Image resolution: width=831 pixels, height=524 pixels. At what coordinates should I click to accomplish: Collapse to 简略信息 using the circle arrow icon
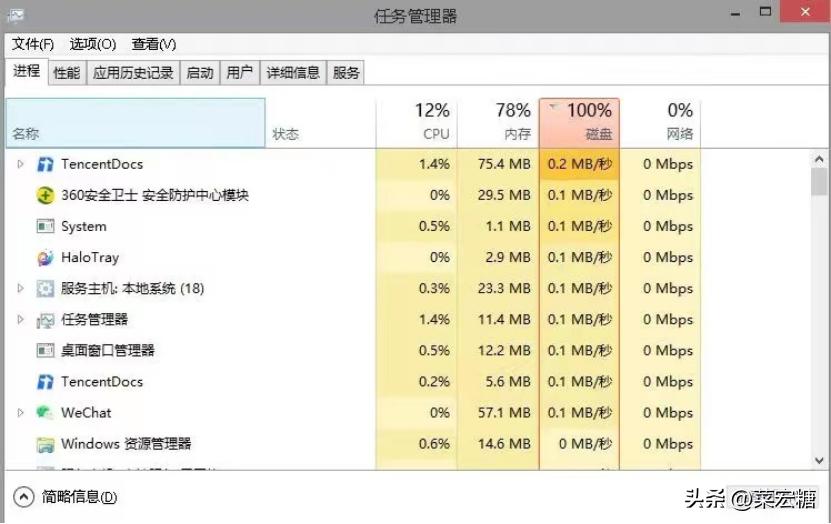23,497
